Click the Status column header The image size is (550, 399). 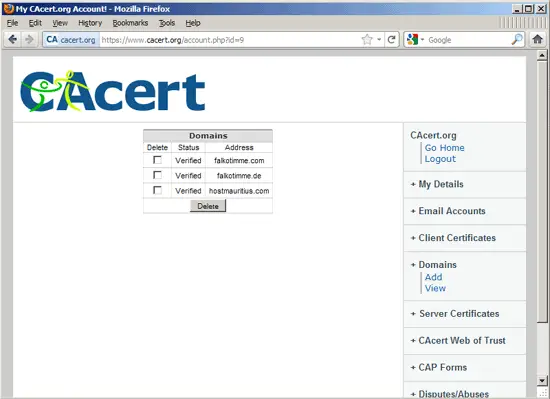tap(188, 147)
